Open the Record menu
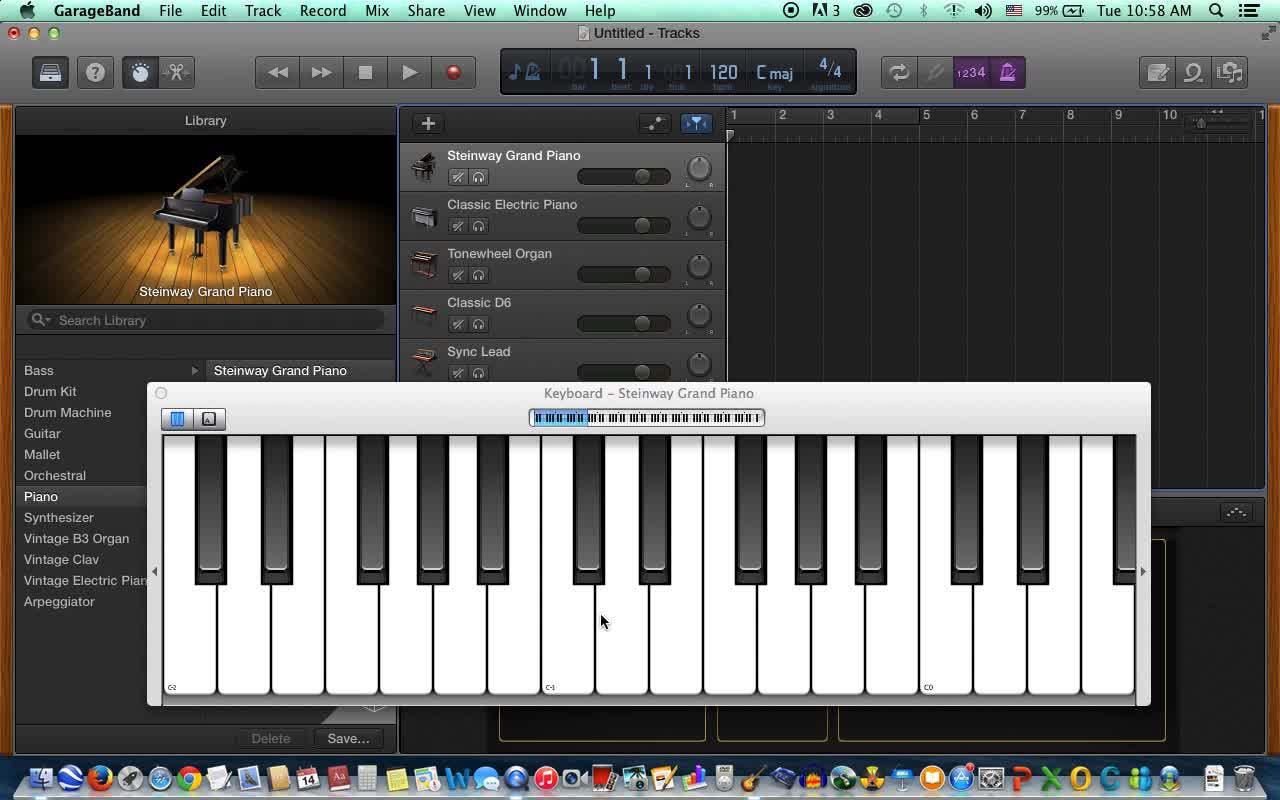Image resolution: width=1280 pixels, height=800 pixels. tap(323, 11)
